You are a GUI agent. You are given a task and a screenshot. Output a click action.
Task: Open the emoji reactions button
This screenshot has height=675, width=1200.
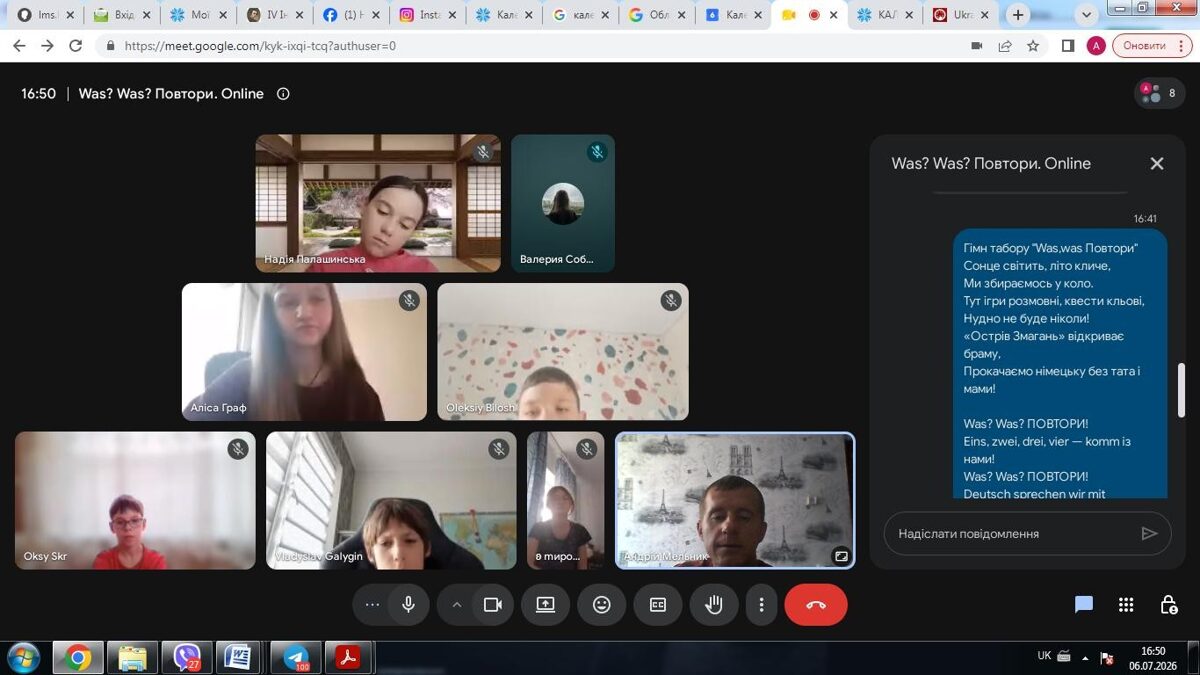coord(601,604)
